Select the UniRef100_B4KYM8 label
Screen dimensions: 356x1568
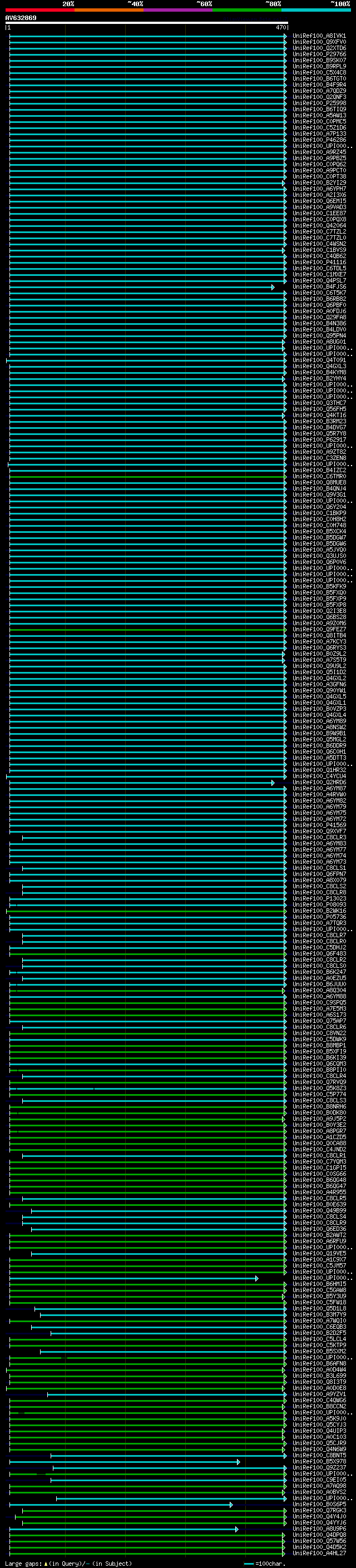click(319, 373)
